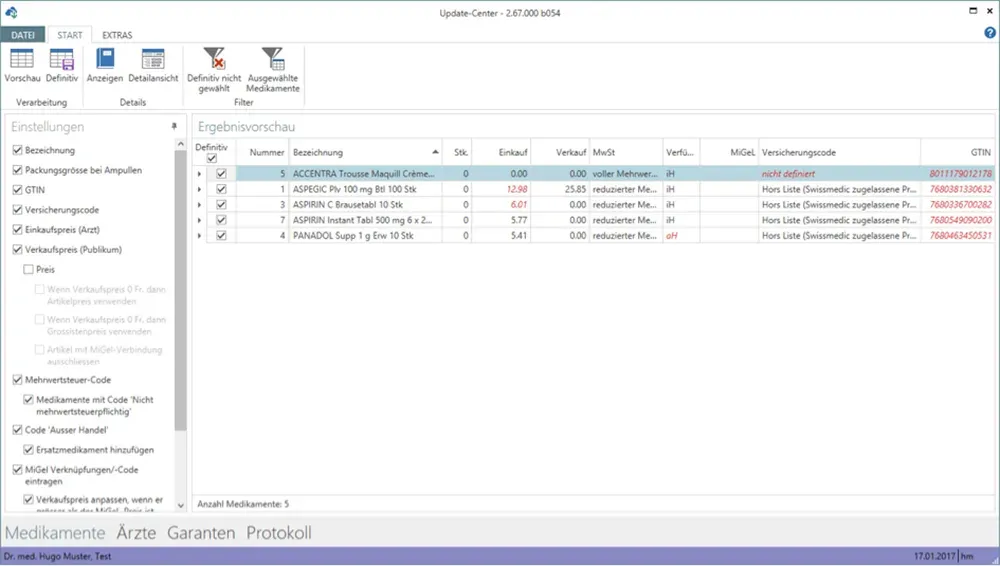Toggle the Mehrwertsteuer-Code checkbox
Screen dimensions: 1000x566
coord(17,379)
